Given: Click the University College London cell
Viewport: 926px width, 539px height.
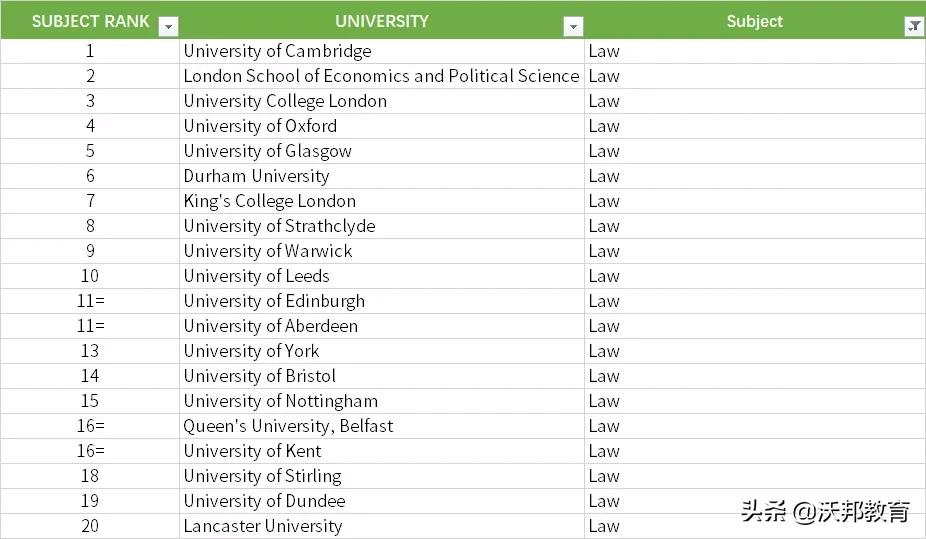Looking at the screenshot, I should point(285,101).
